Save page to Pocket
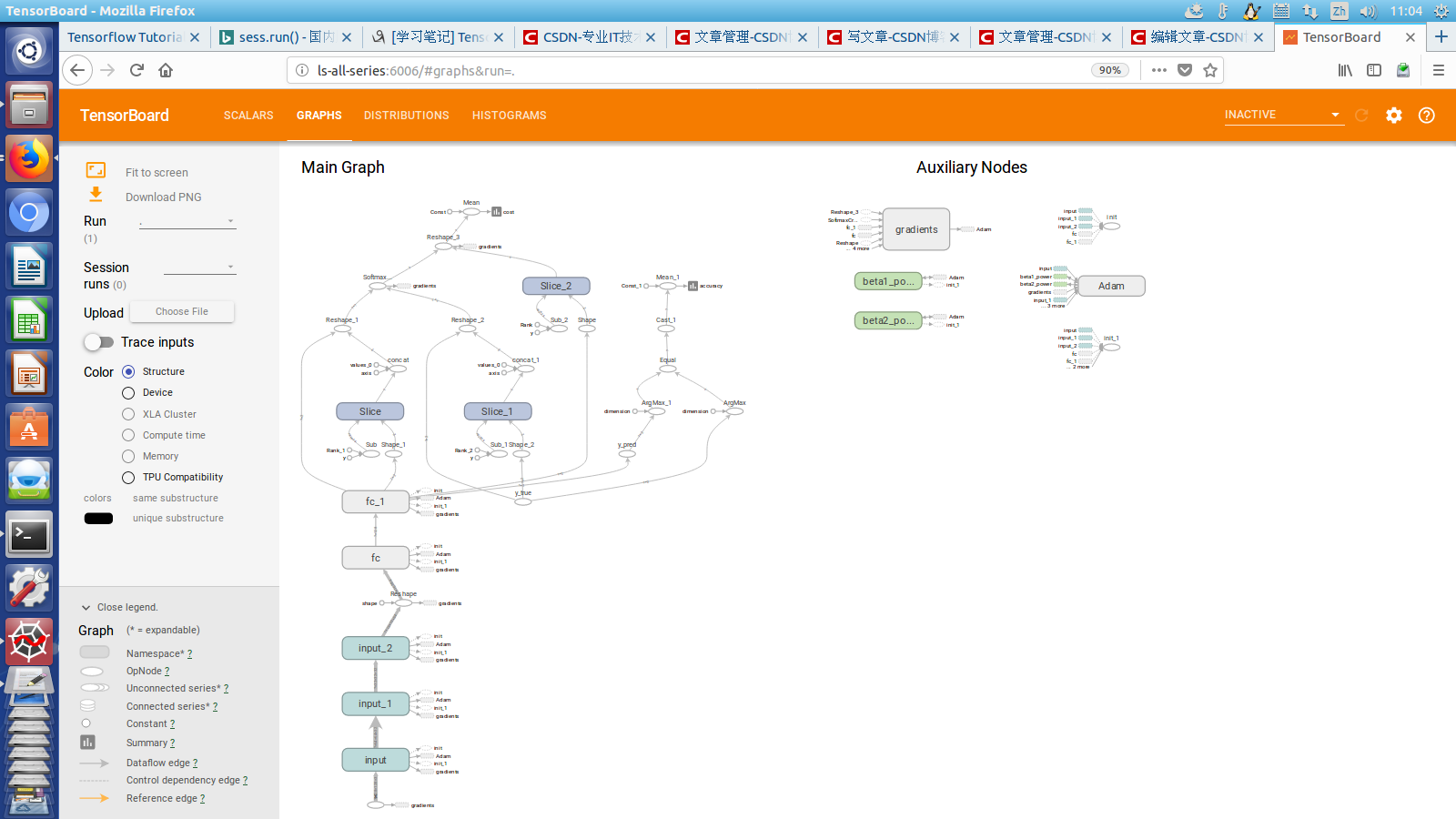The height and width of the screenshot is (819, 1456). coord(1185,70)
